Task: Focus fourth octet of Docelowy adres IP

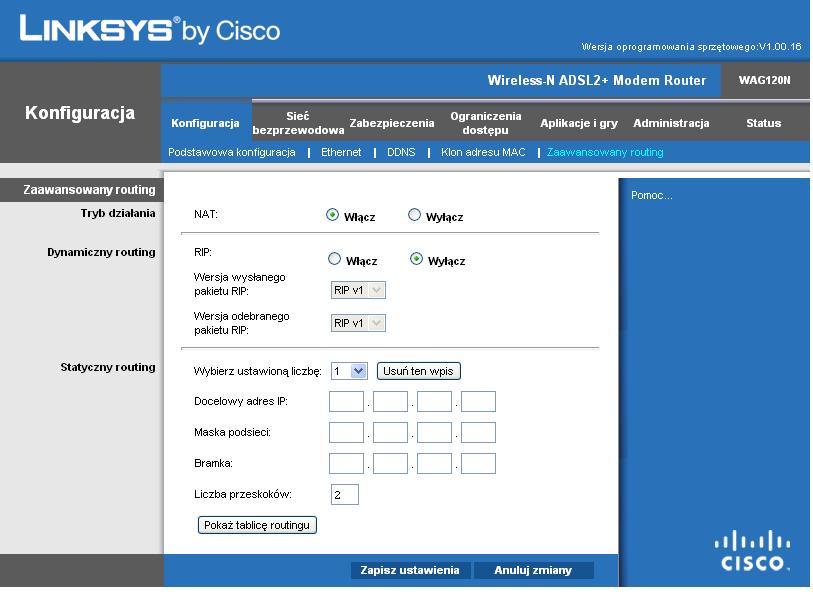Action: pyautogui.click(x=479, y=401)
